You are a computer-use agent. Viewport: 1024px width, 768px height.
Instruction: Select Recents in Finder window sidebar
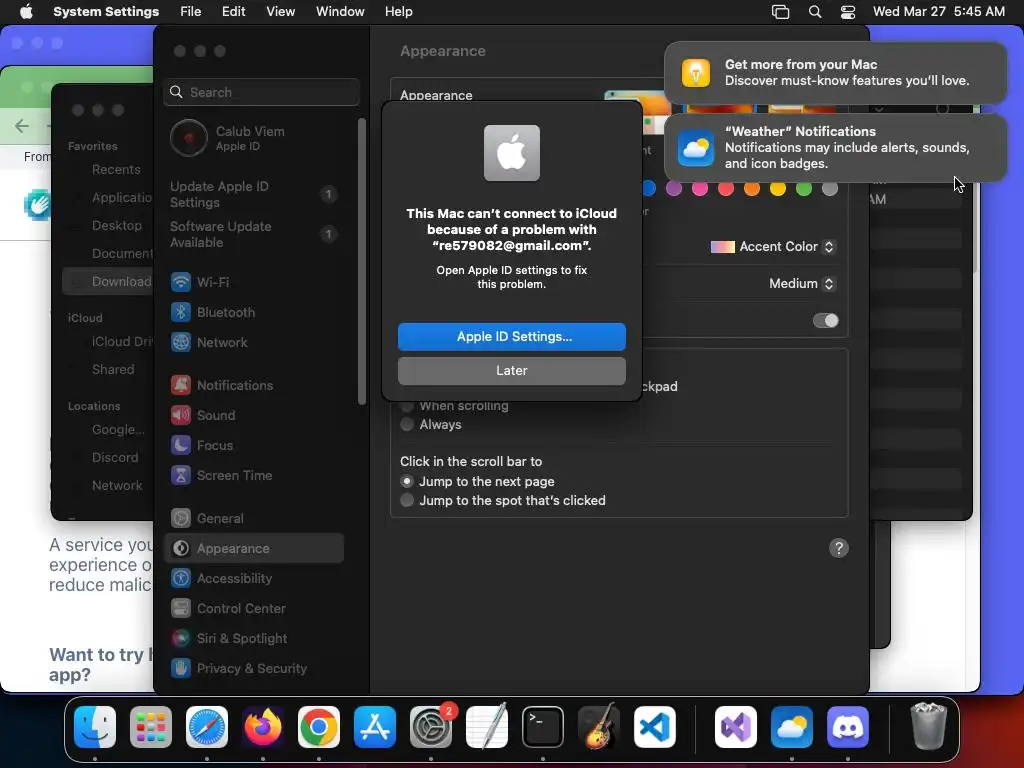(x=116, y=170)
